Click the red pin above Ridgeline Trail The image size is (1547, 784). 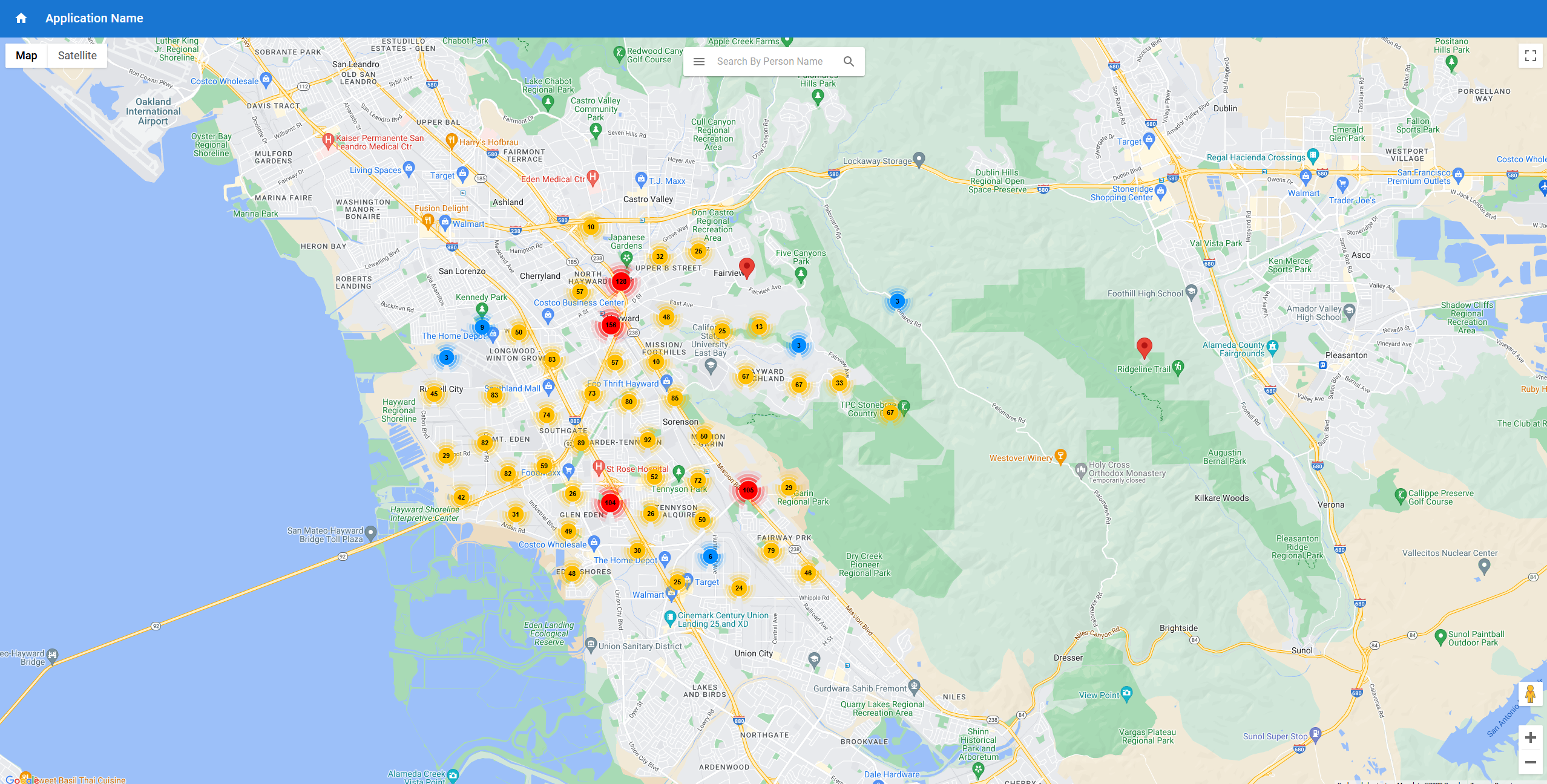1144,347
